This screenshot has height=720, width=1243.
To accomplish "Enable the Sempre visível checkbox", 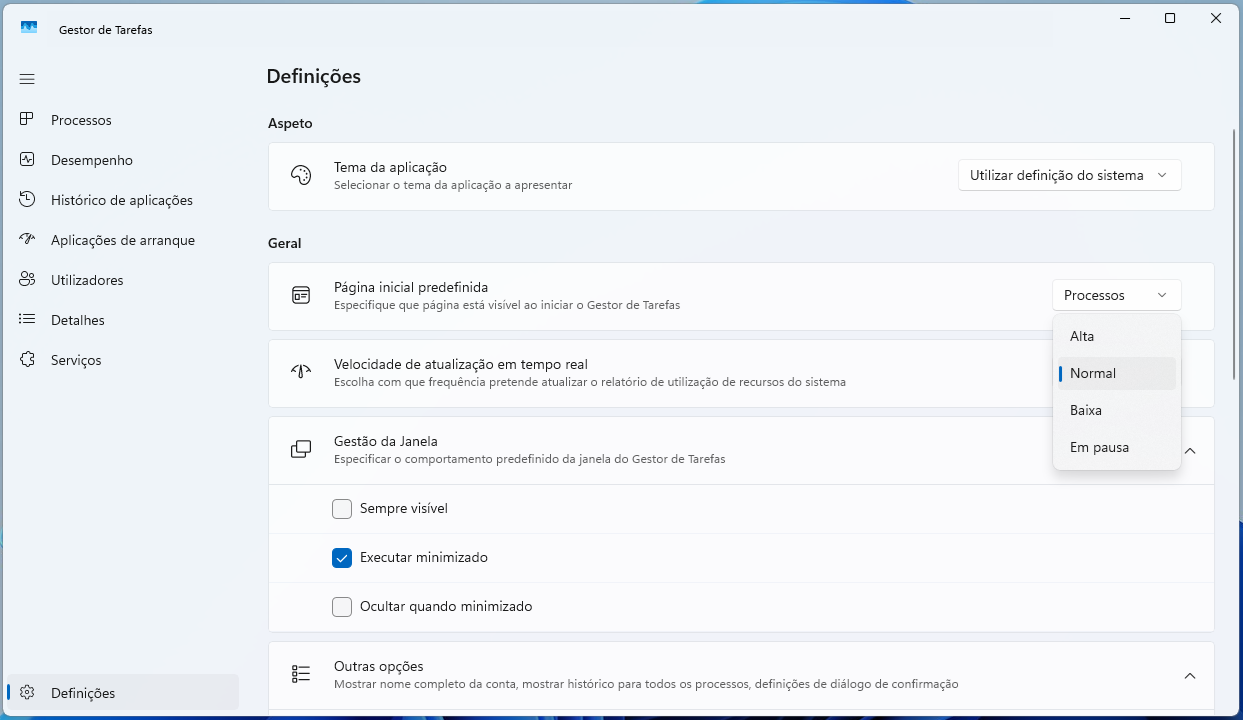I will click(342, 509).
